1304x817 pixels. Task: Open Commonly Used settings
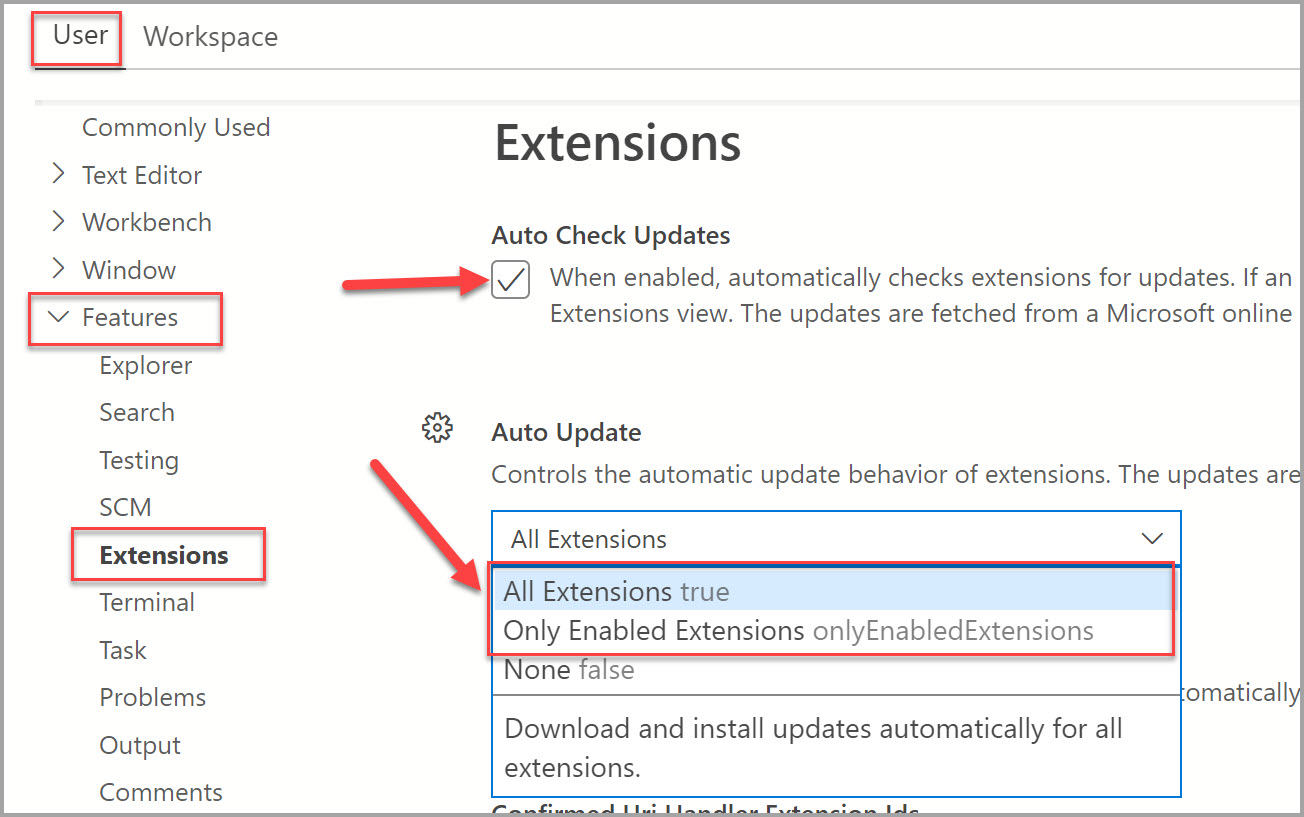tap(176, 128)
